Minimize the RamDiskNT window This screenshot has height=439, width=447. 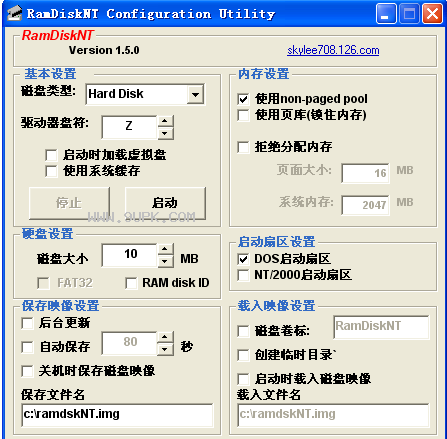tap(386, 14)
